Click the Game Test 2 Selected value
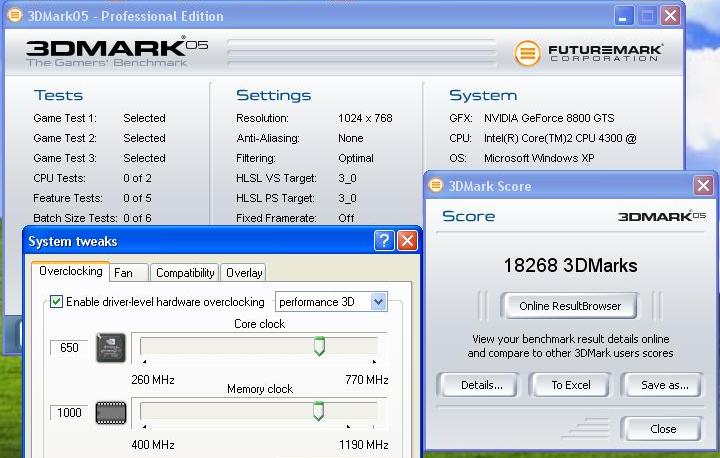720x458 pixels. [144, 138]
